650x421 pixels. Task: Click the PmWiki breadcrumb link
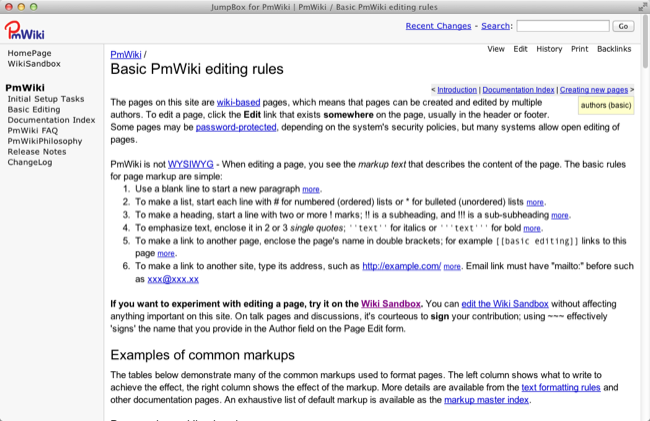click(x=126, y=55)
